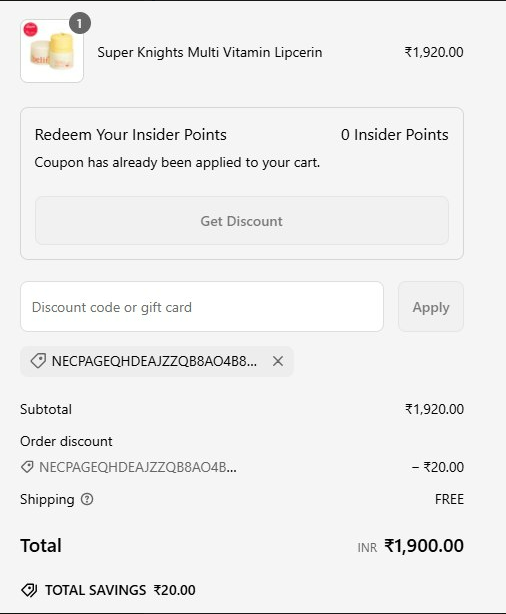
Task: Click the Shipping label
Action: (x=47, y=499)
